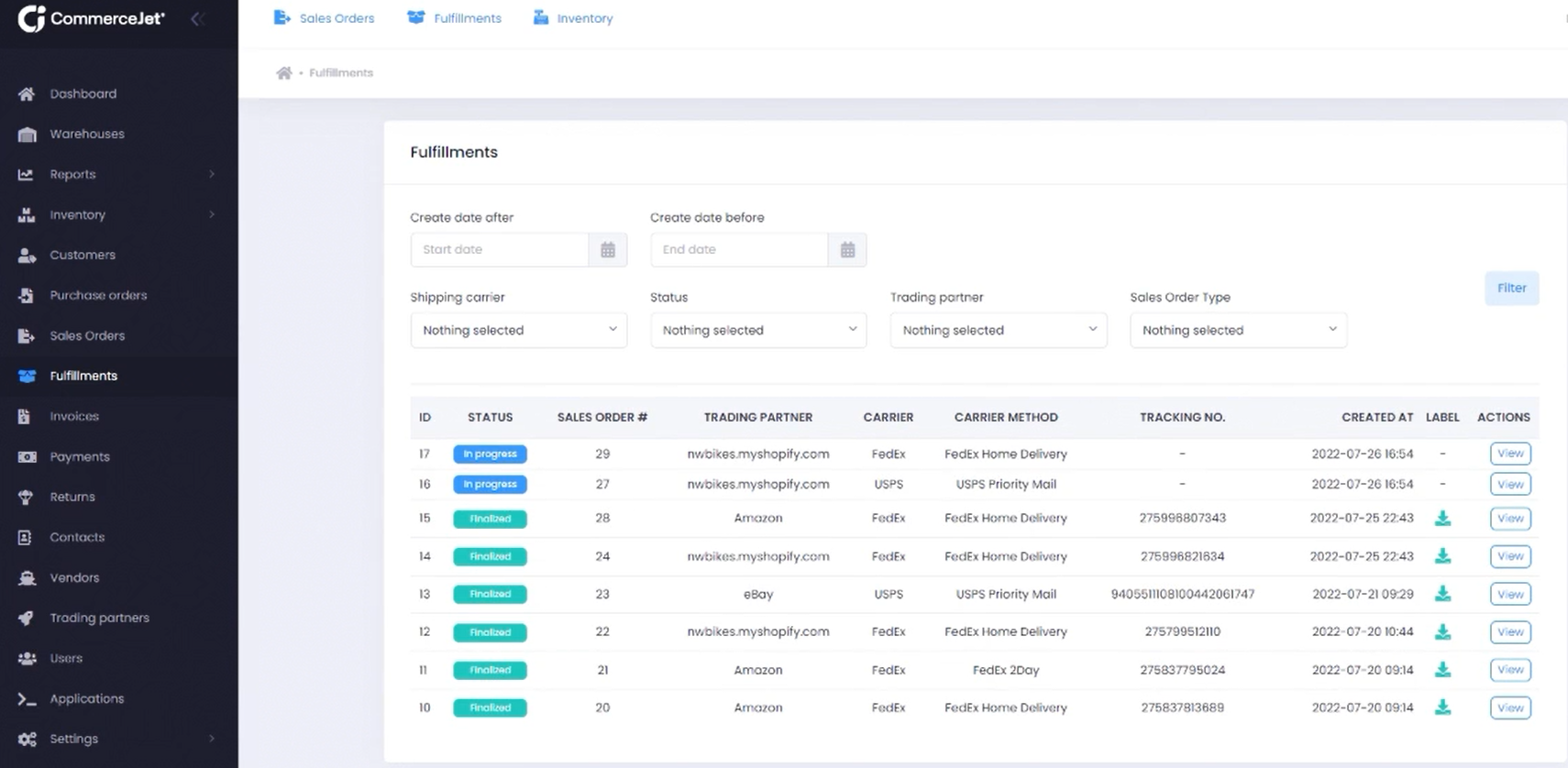Open the Status filter dropdown
1568x768 pixels.
click(x=758, y=330)
